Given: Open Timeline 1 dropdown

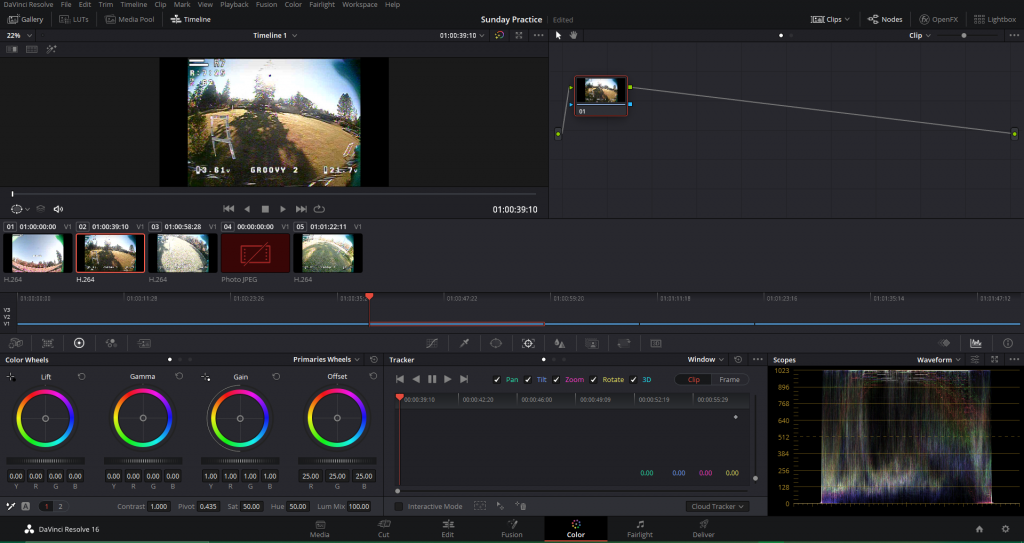Looking at the screenshot, I should pos(275,35).
